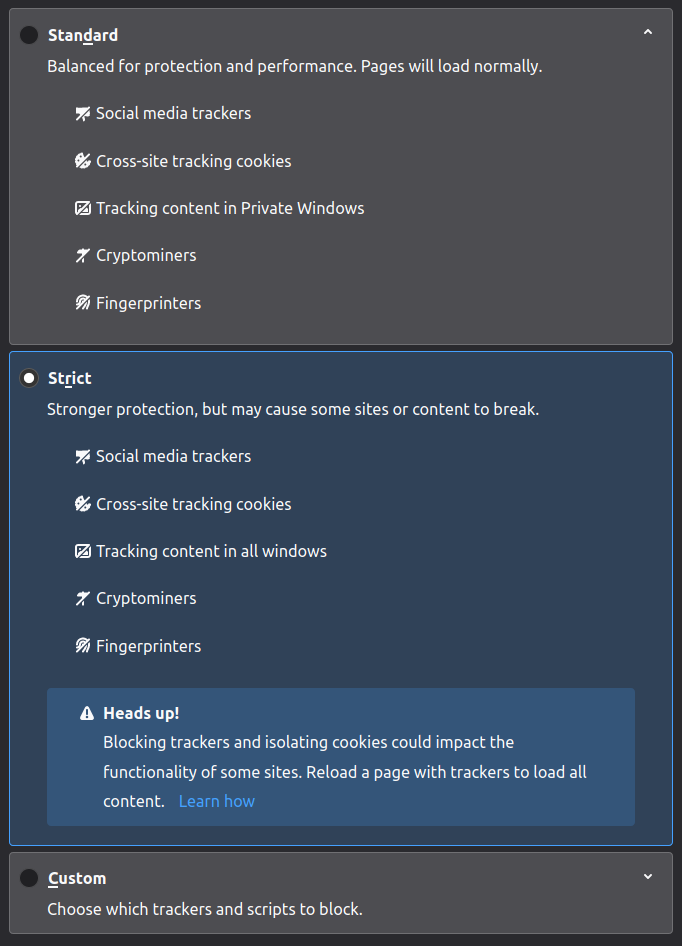The image size is (682, 946).
Task: Click Fingerprinters icon in Standard section
Action: (83, 303)
